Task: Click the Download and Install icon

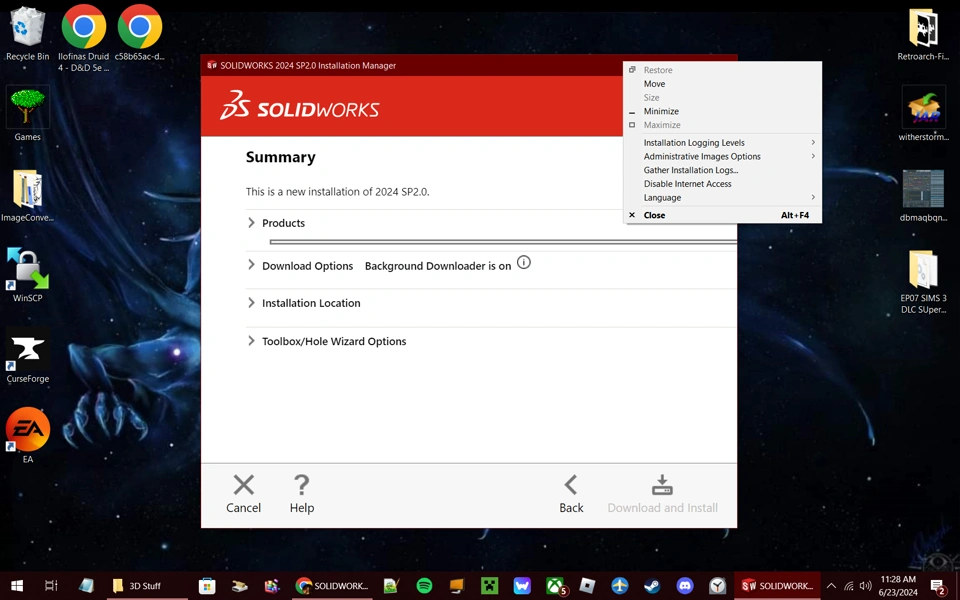Action: (x=662, y=485)
